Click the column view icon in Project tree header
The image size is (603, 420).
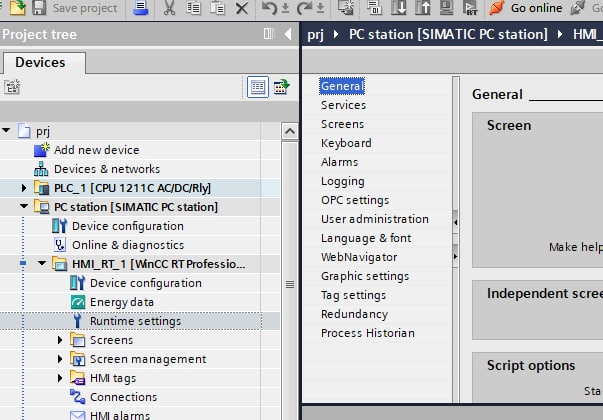pos(269,34)
